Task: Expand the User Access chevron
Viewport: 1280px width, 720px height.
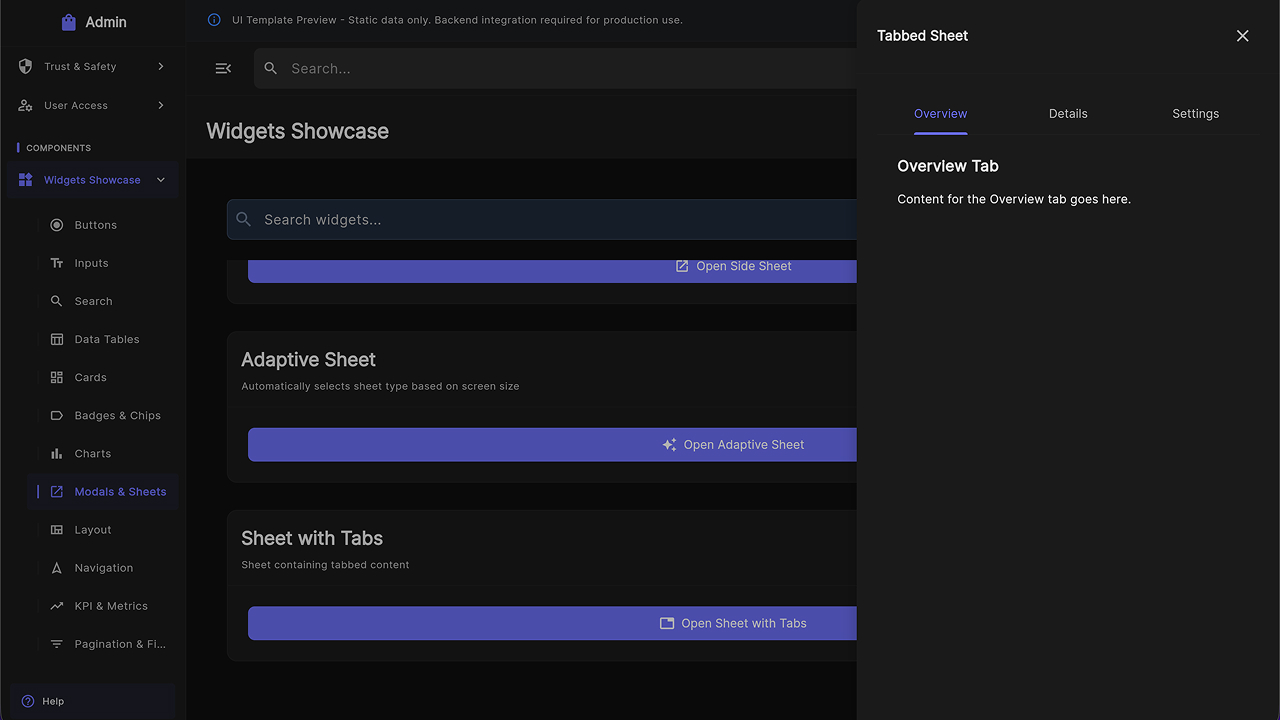Action: click(161, 105)
